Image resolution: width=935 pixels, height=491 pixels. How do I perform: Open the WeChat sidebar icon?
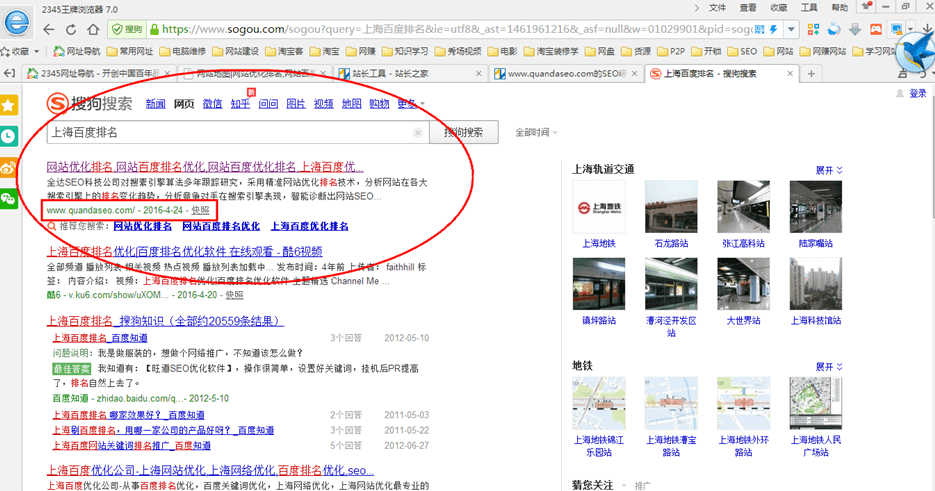[x=8, y=199]
